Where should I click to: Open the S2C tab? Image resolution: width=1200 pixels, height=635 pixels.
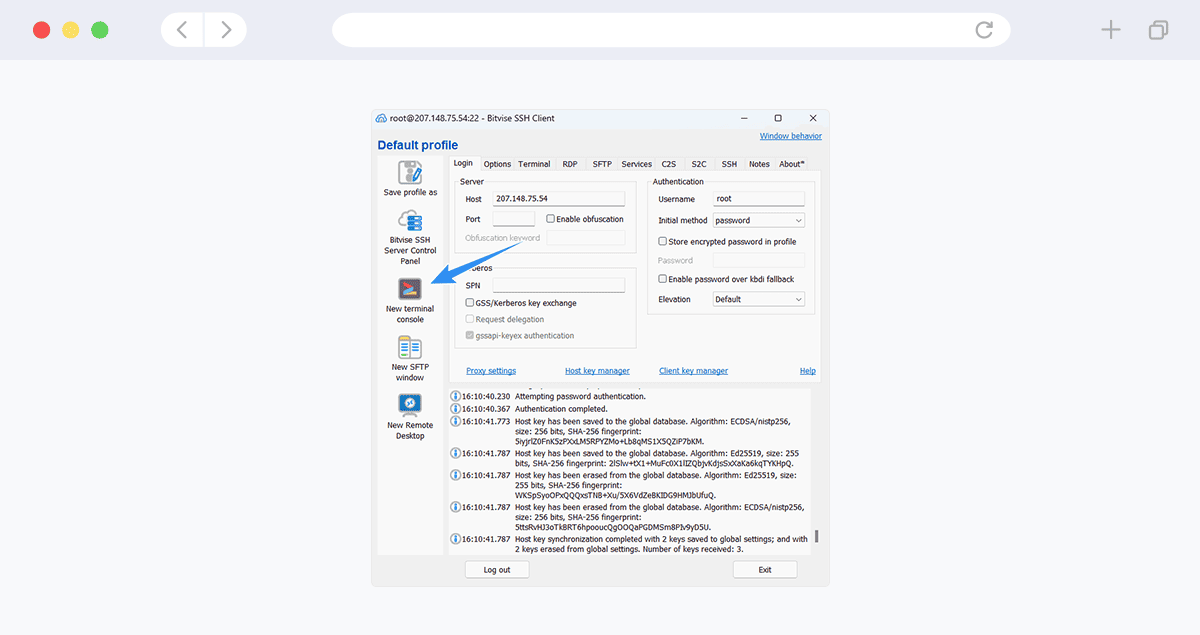click(699, 164)
